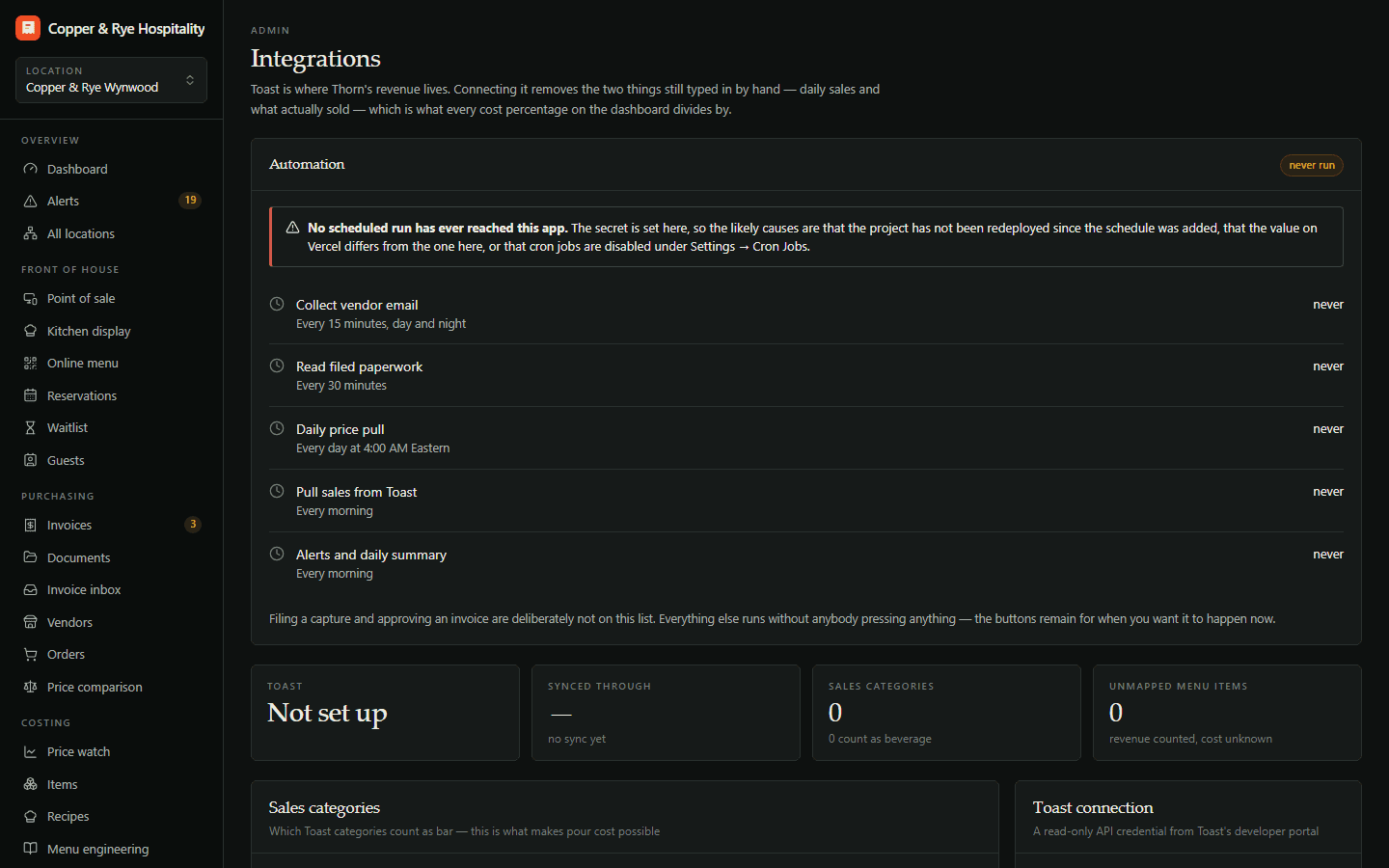
Task: Click the 'Synced through' card text 'no sync yet'
Action: click(x=577, y=739)
